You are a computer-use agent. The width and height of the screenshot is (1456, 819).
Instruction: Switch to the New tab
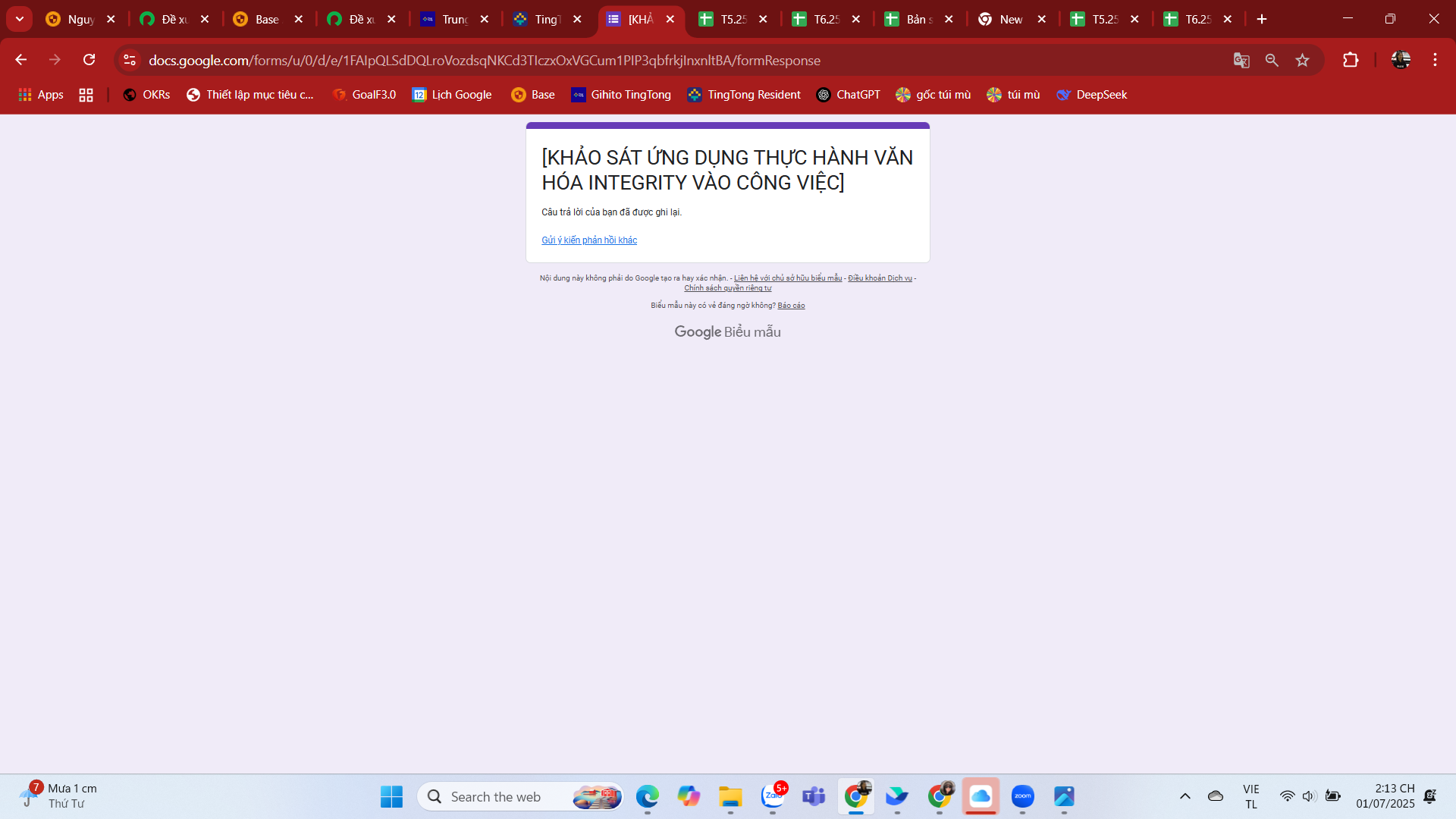pos(1003,19)
